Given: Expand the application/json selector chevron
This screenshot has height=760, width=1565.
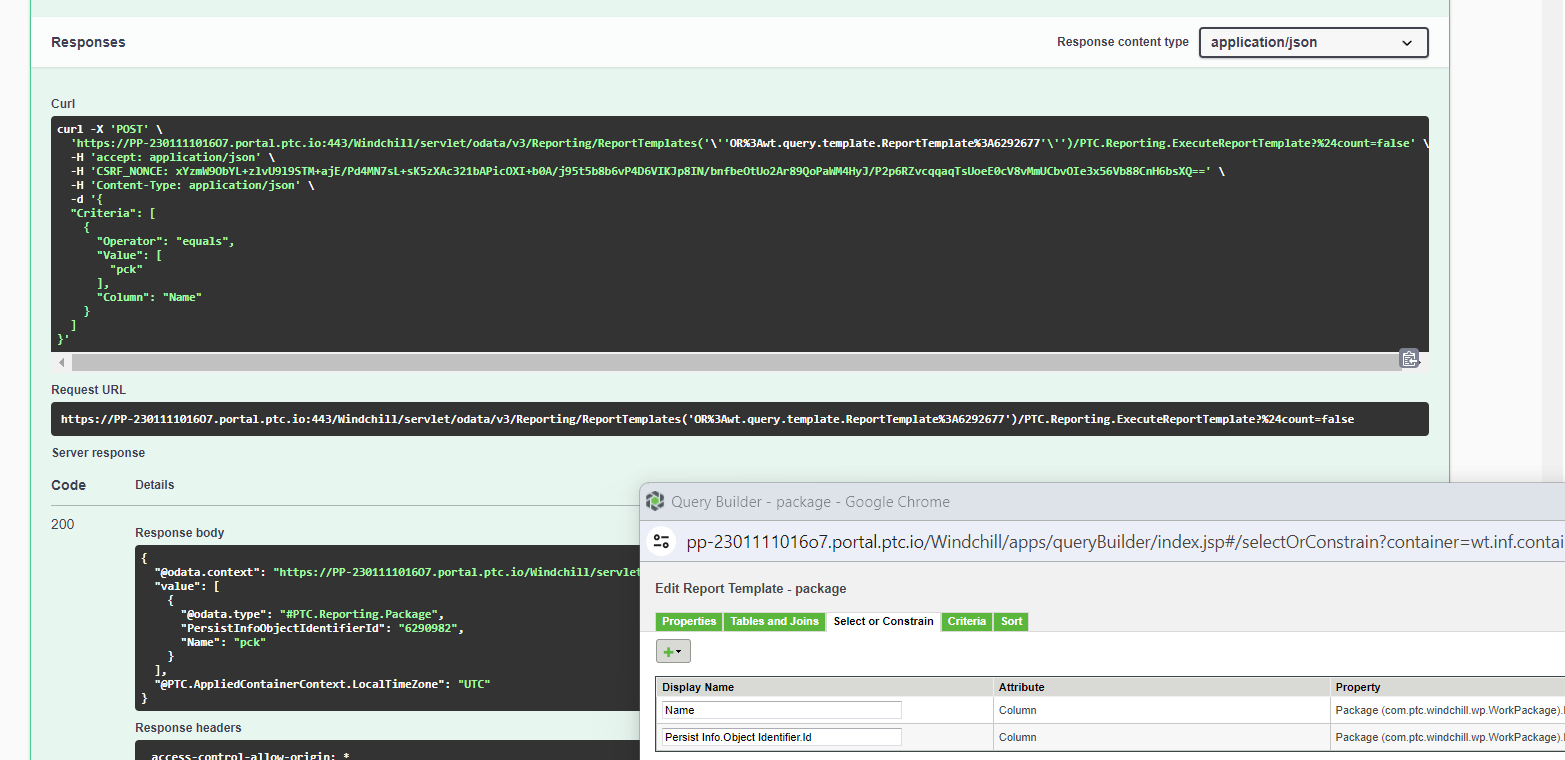Looking at the screenshot, I should (x=1407, y=42).
